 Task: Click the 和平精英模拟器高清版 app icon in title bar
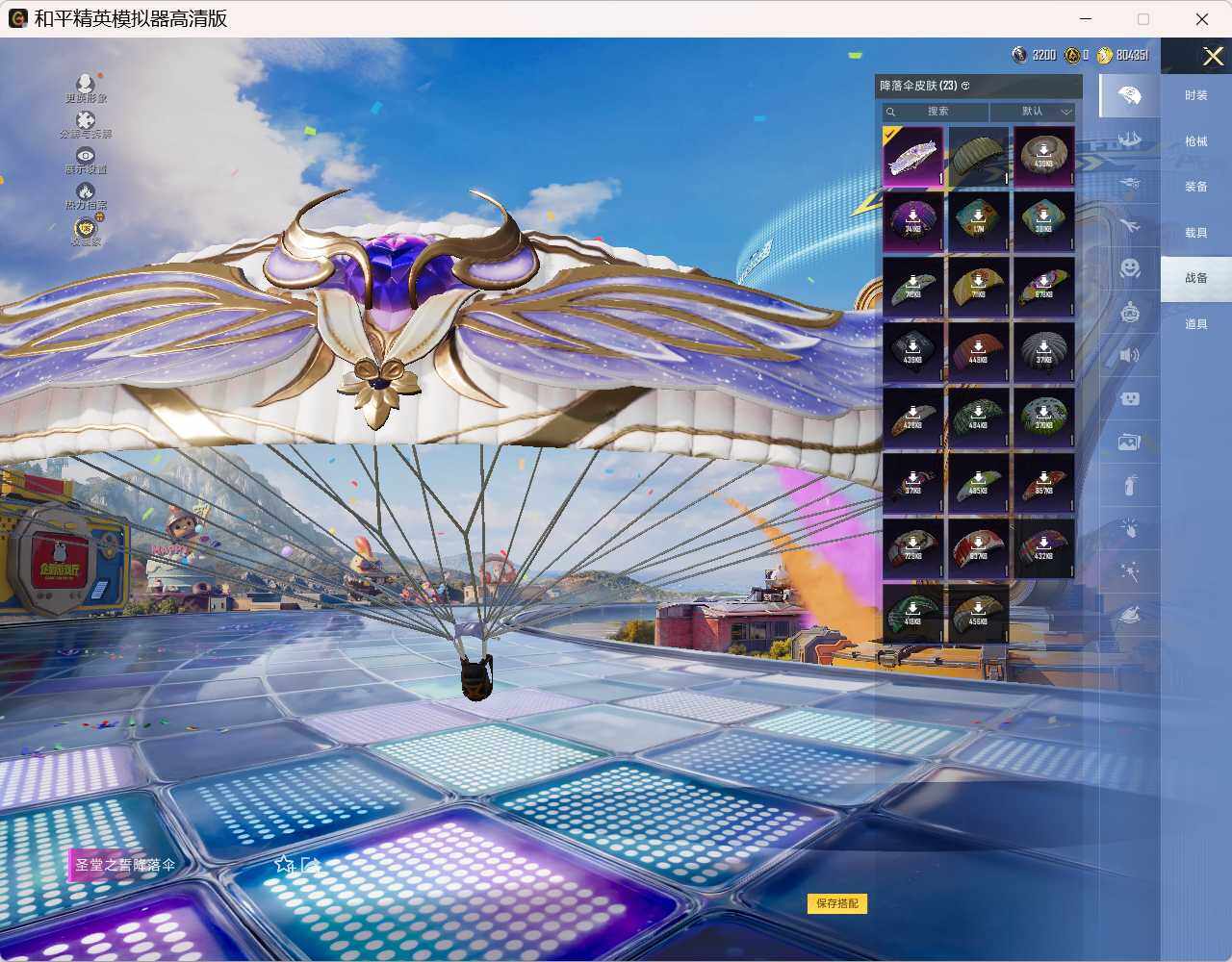(17, 18)
